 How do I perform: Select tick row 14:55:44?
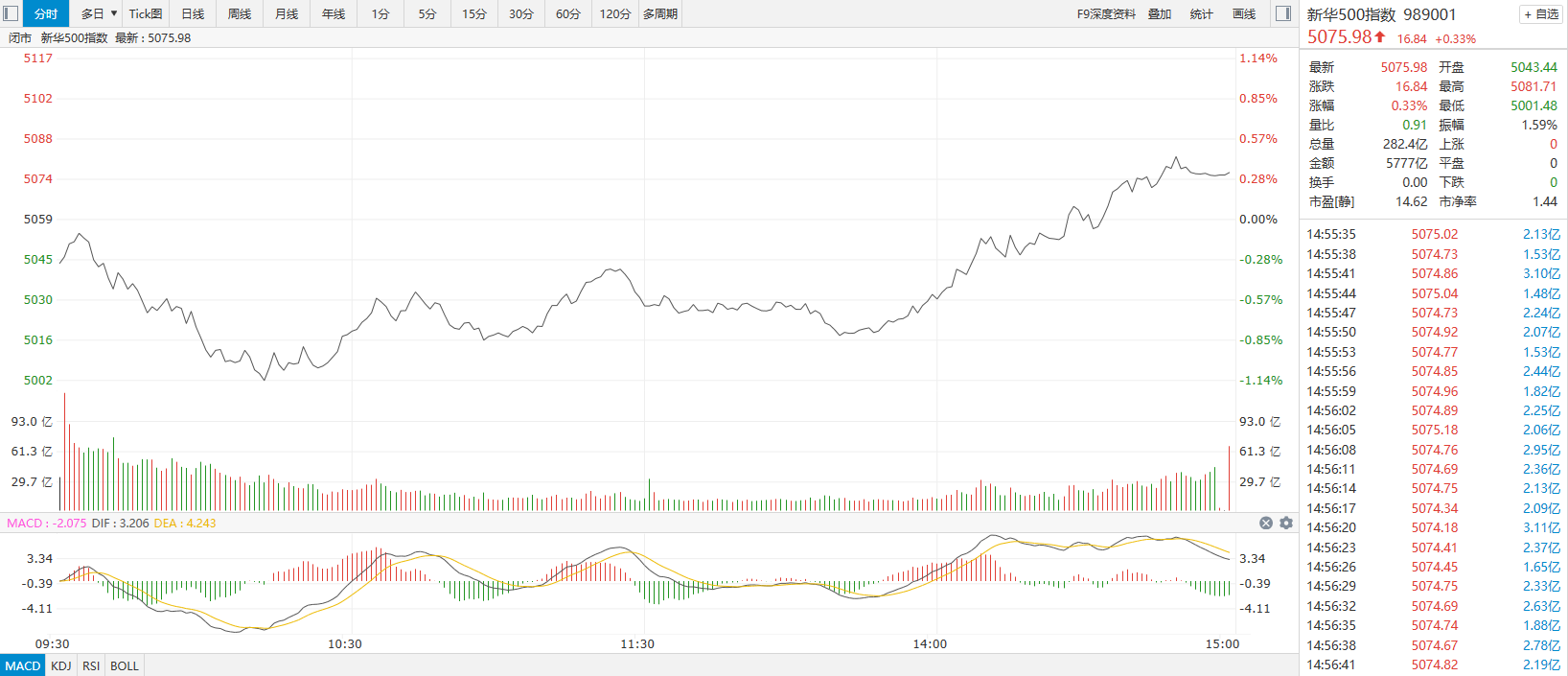pos(1433,293)
